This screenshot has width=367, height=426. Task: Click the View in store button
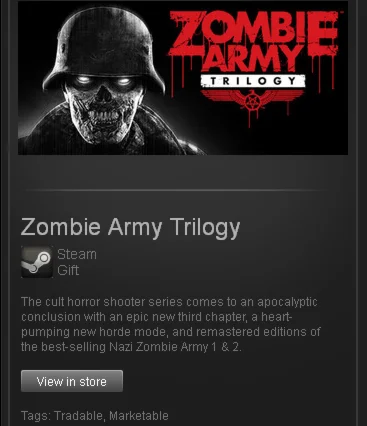tap(72, 381)
